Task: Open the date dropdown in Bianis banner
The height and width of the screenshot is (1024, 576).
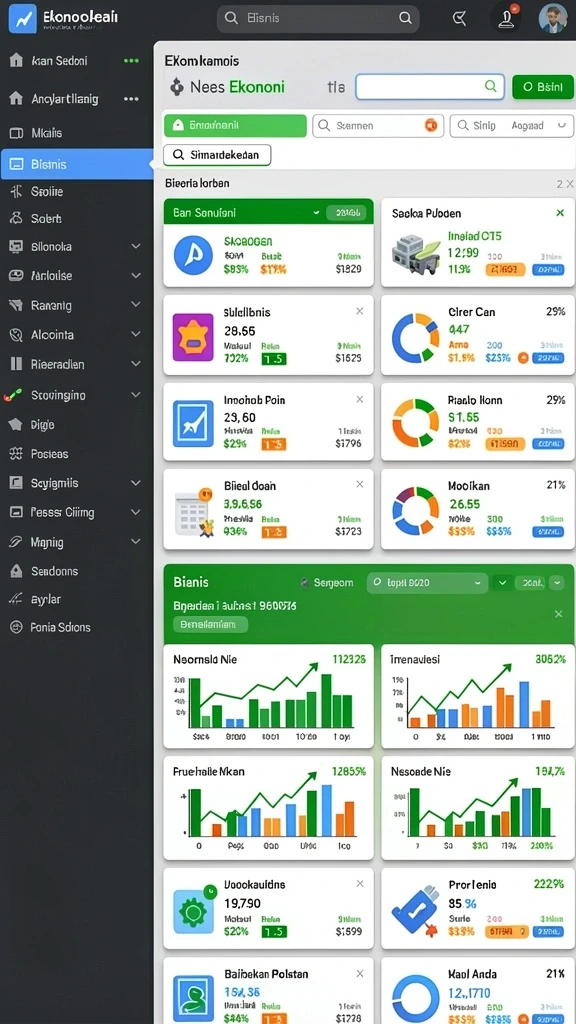Action: coord(428,583)
